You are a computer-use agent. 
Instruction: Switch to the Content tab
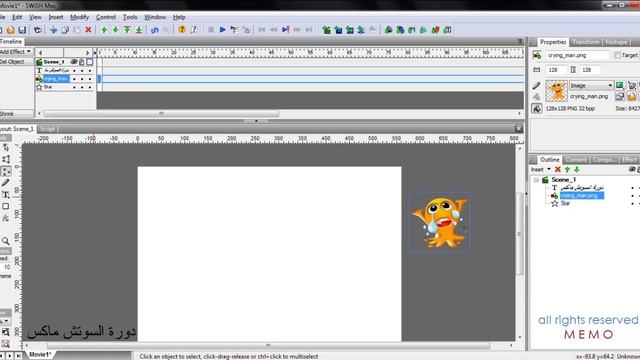576,160
